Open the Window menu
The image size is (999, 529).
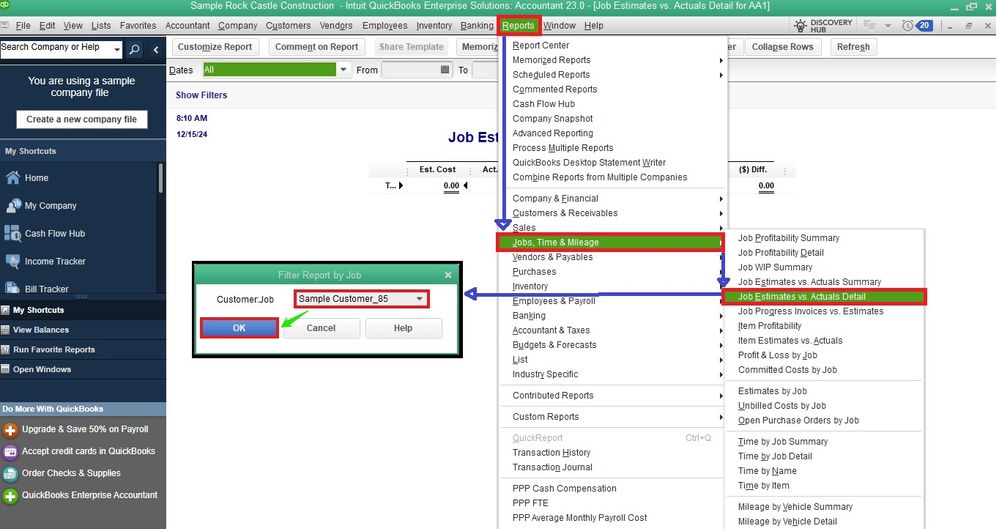pyautogui.click(x=559, y=25)
